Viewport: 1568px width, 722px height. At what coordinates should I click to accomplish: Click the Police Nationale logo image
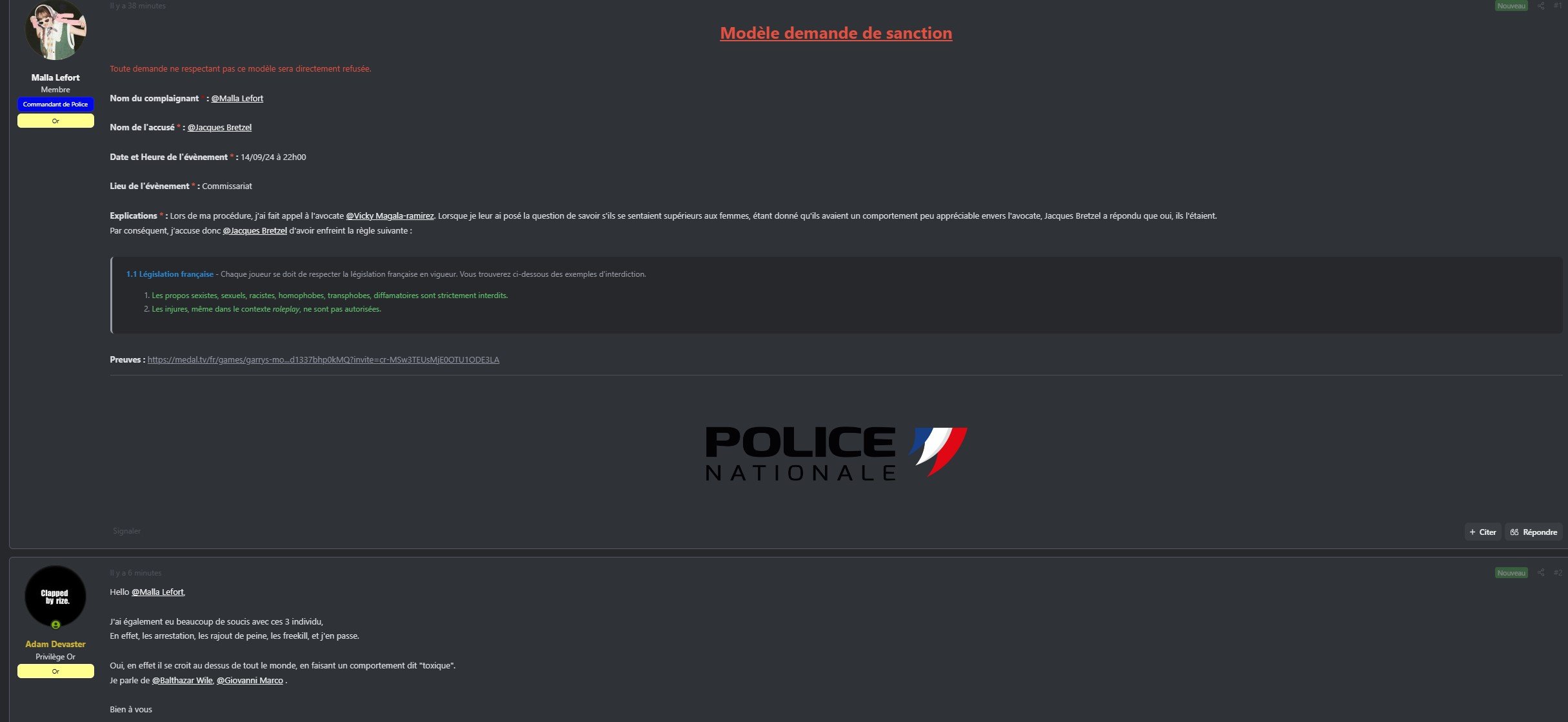click(836, 454)
